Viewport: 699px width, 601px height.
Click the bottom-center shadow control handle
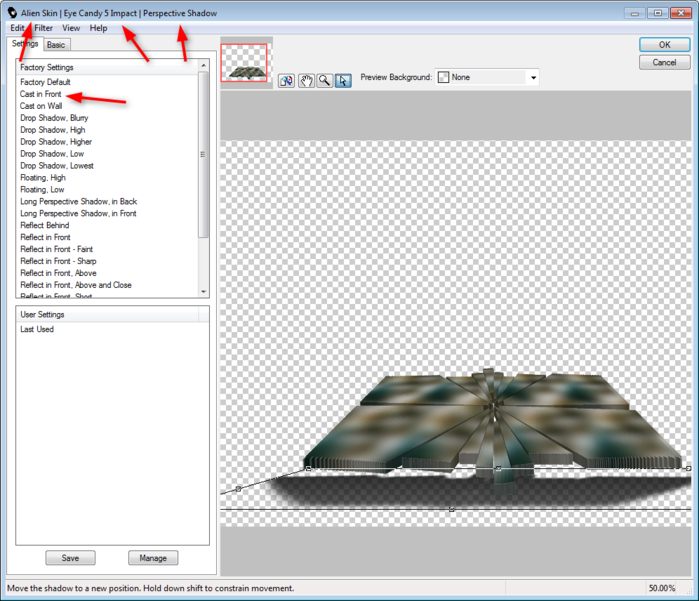pos(452,509)
